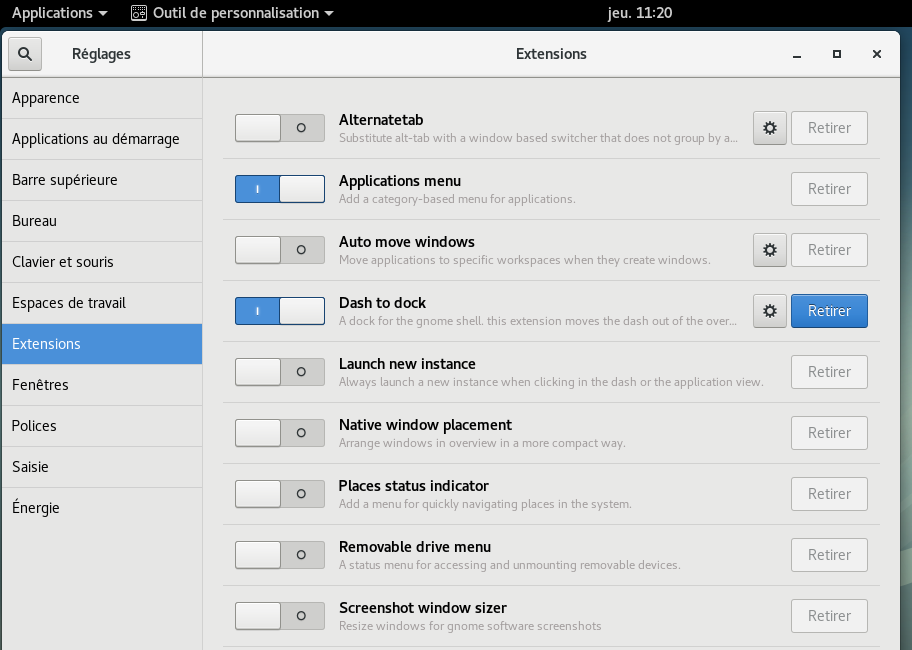Click Retirer button for Dash to dock
912x650 pixels.
[829, 311]
